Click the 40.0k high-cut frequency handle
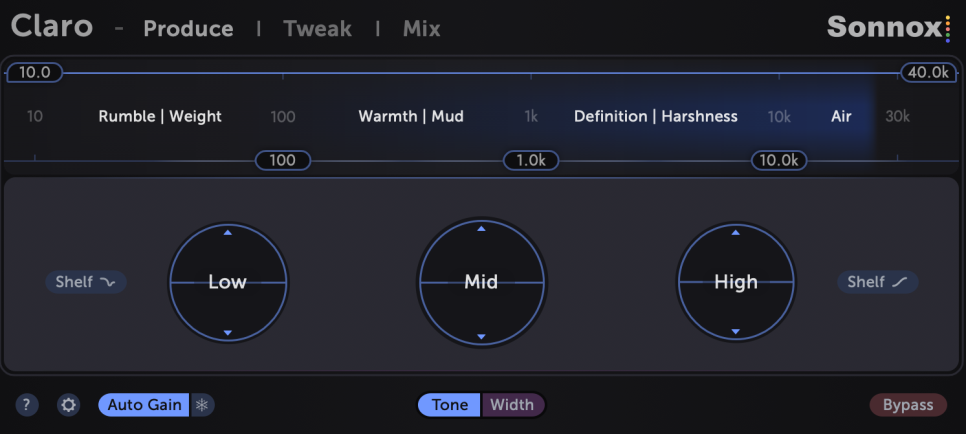Image resolution: width=966 pixels, height=434 pixels. (x=928, y=72)
